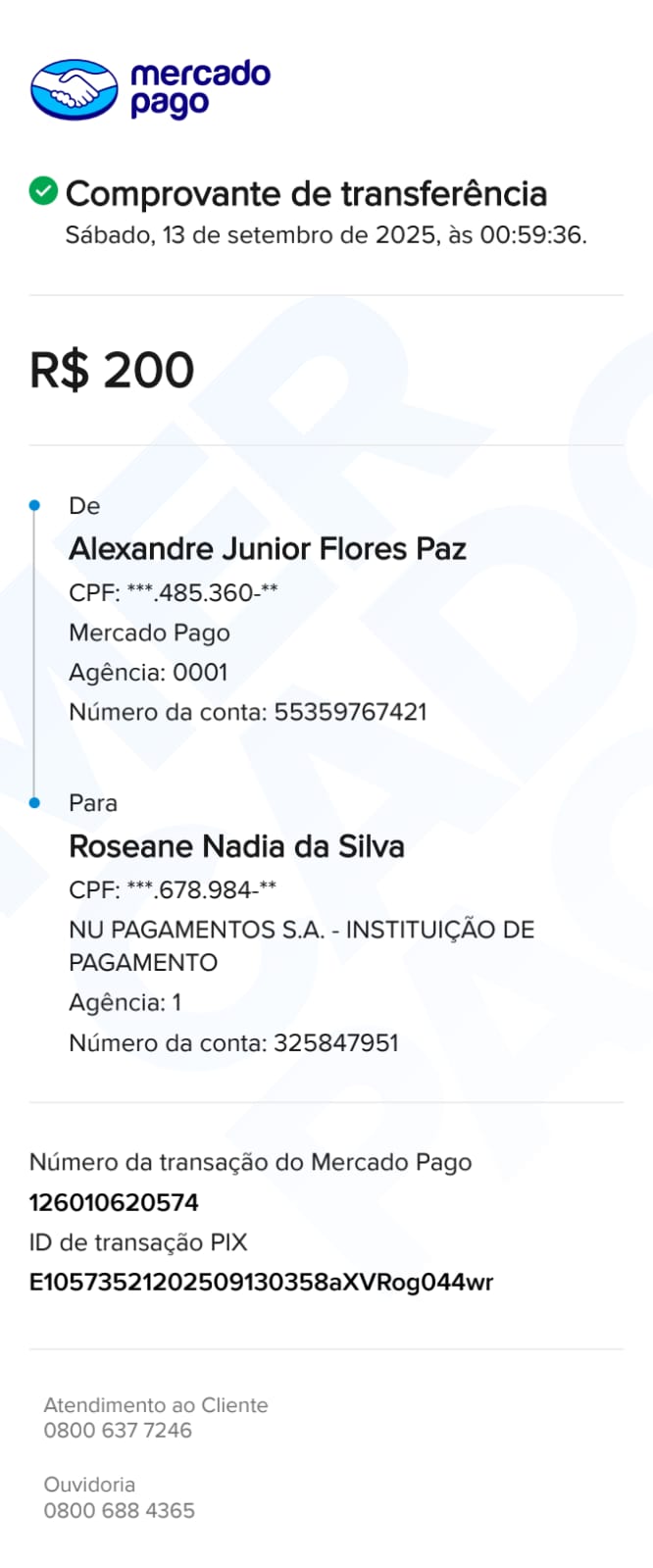This screenshot has width=653, height=1568.
Task: Click the sender "Agência: 0001" line
Action: point(148,673)
